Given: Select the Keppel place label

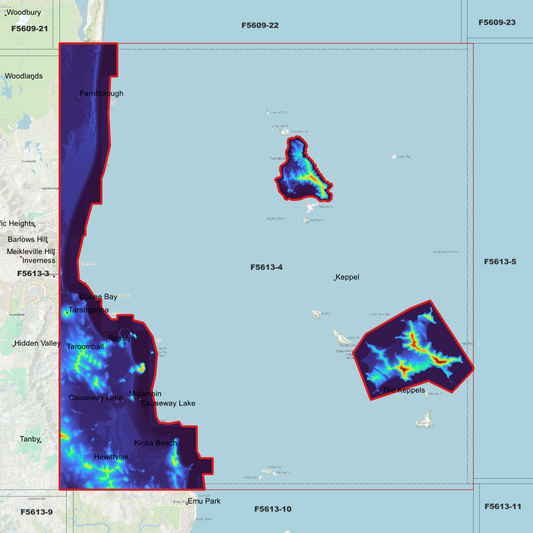Looking at the screenshot, I should [x=347, y=277].
